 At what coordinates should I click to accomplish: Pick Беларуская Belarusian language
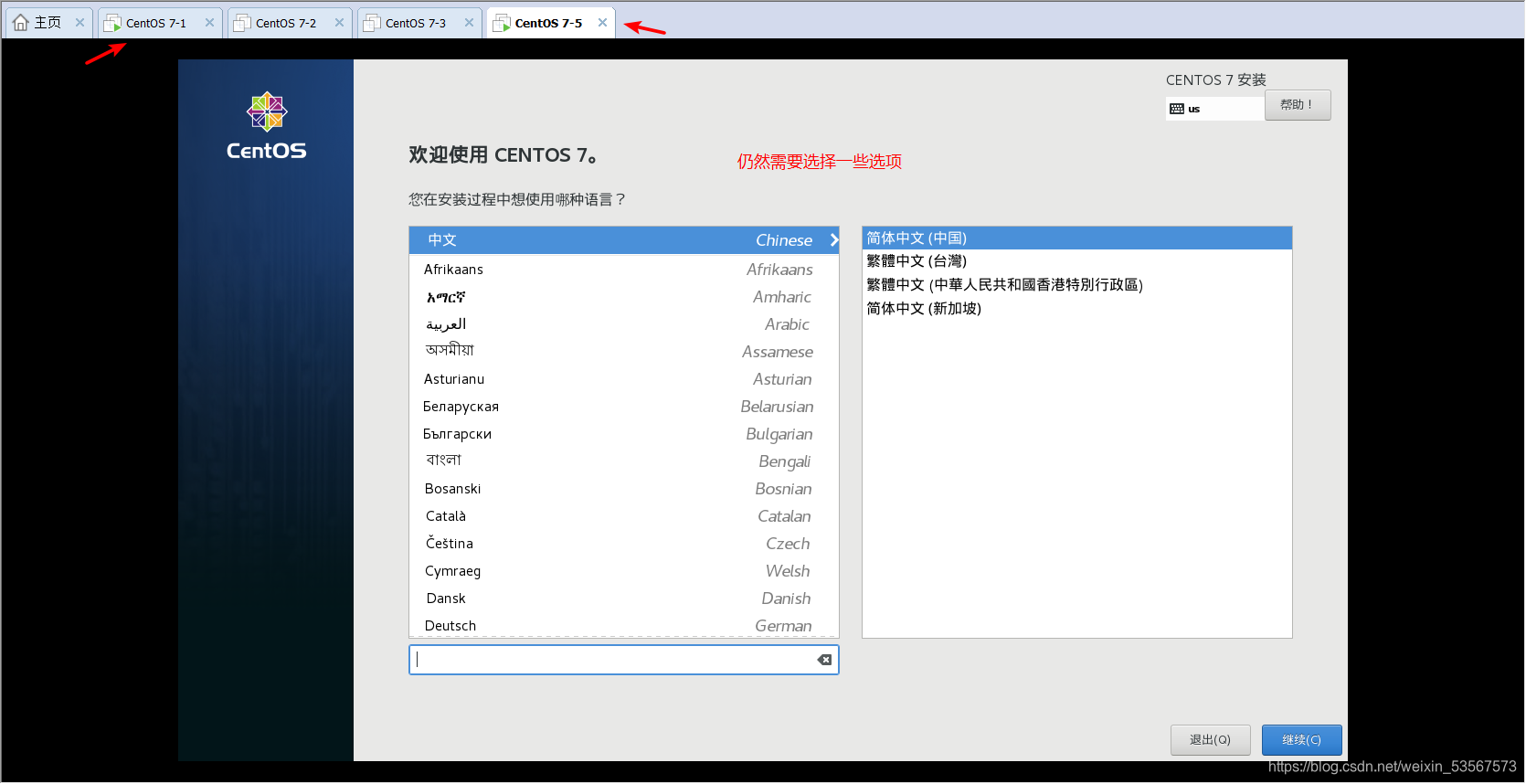coord(624,407)
